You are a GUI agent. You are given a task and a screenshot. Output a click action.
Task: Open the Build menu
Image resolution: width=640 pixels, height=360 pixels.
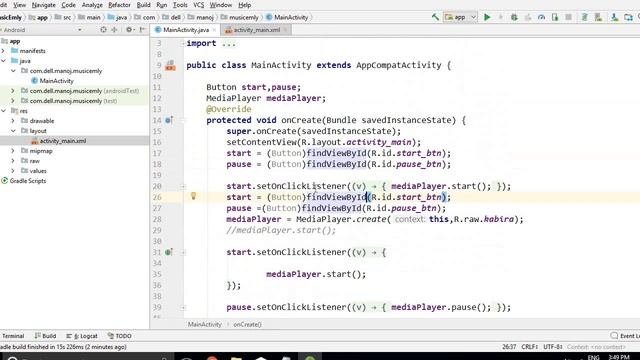coord(143,5)
